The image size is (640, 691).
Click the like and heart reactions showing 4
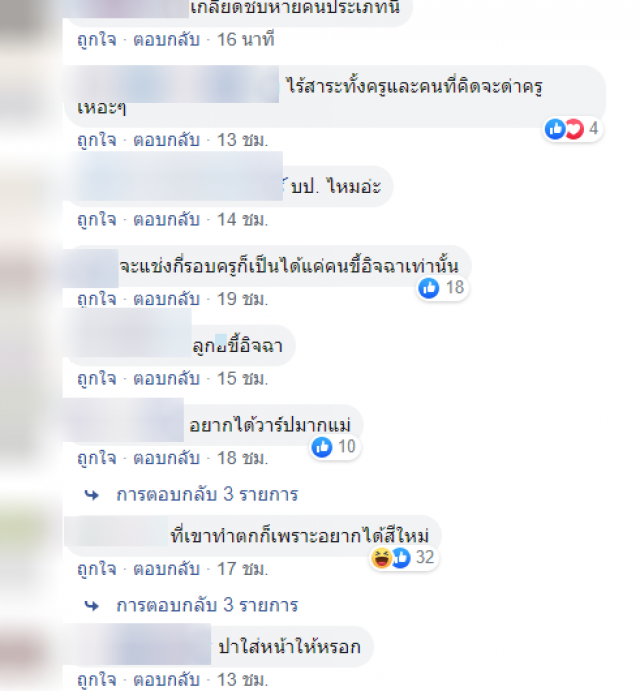coord(573,129)
